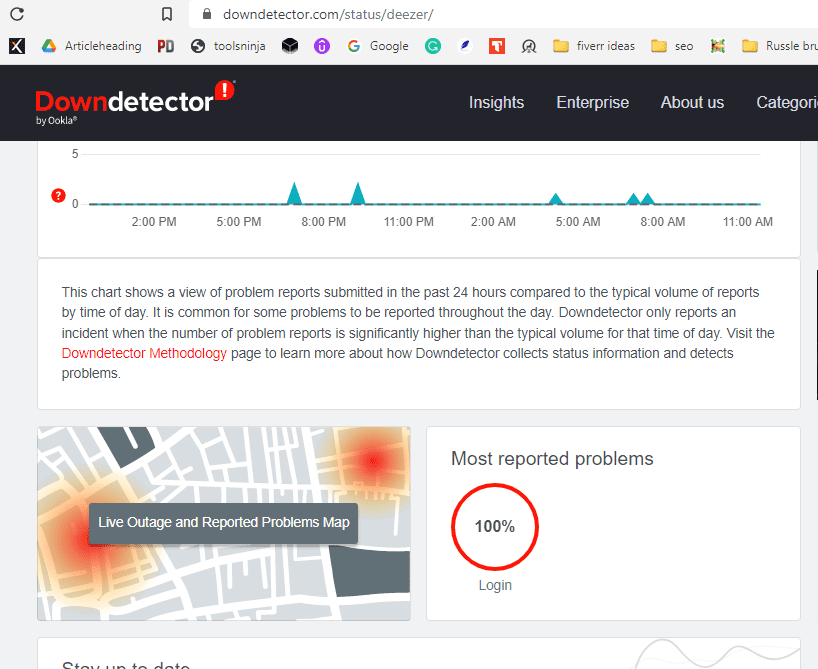
Task: Click the red question mark chart help icon
Action: [x=58, y=196]
